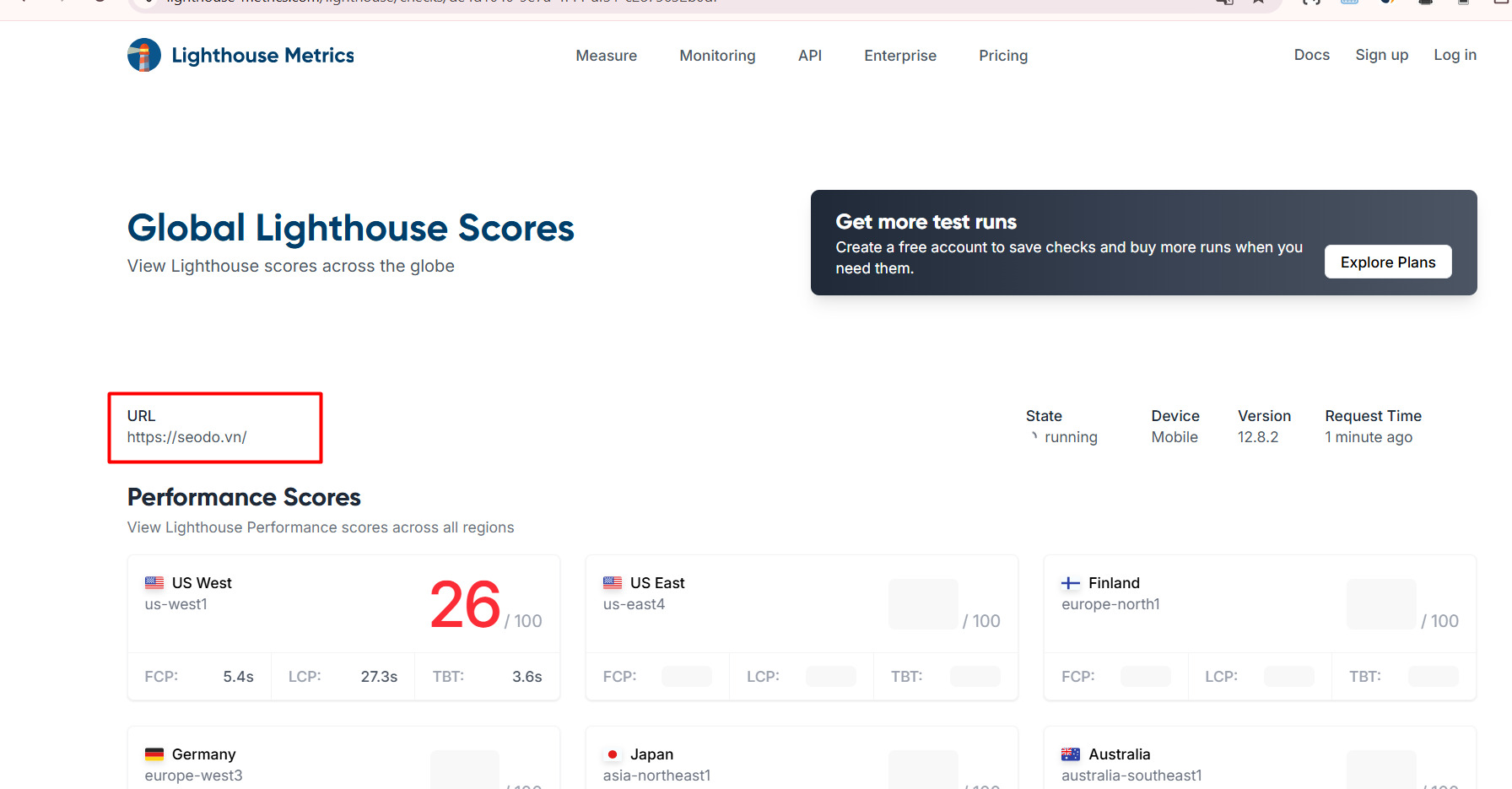Open the Enterprise navigation link
This screenshot has height=789, width=1512.
coord(900,56)
